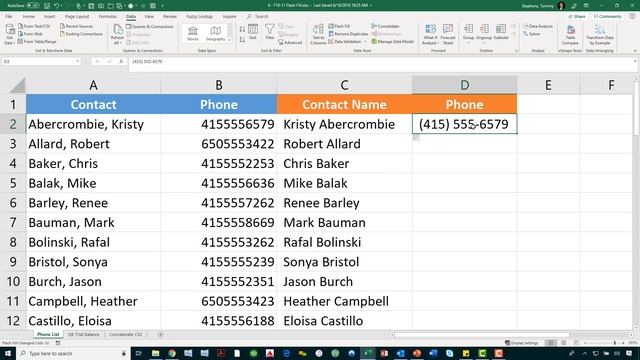The width and height of the screenshot is (640, 360).
Task: Select cell containing Chris Baker
Action: pyautogui.click(x=344, y=163)
